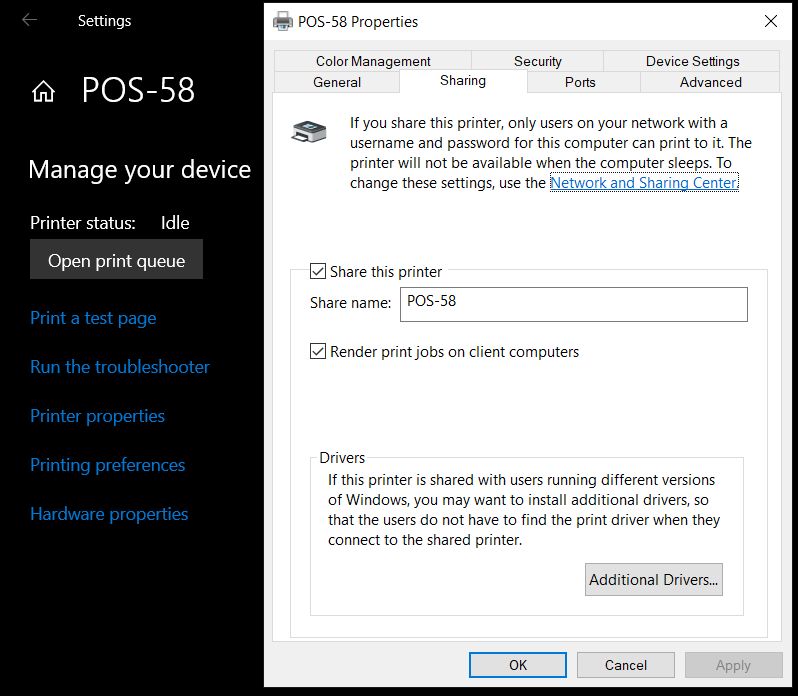The width and height of the screenshot is (798, 696).
Task: Run the troubleshooter link
Action: pyautogui.click(x=120, y=367)
